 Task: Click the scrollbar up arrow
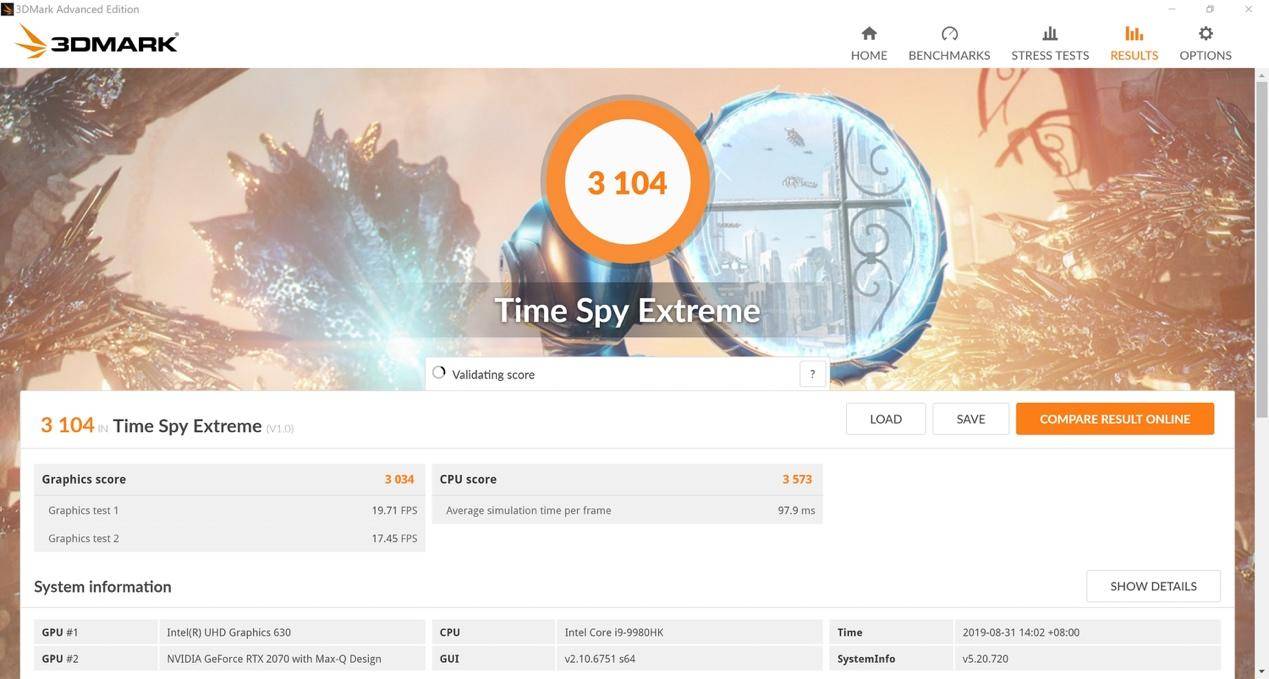[x=1262, y=74]
